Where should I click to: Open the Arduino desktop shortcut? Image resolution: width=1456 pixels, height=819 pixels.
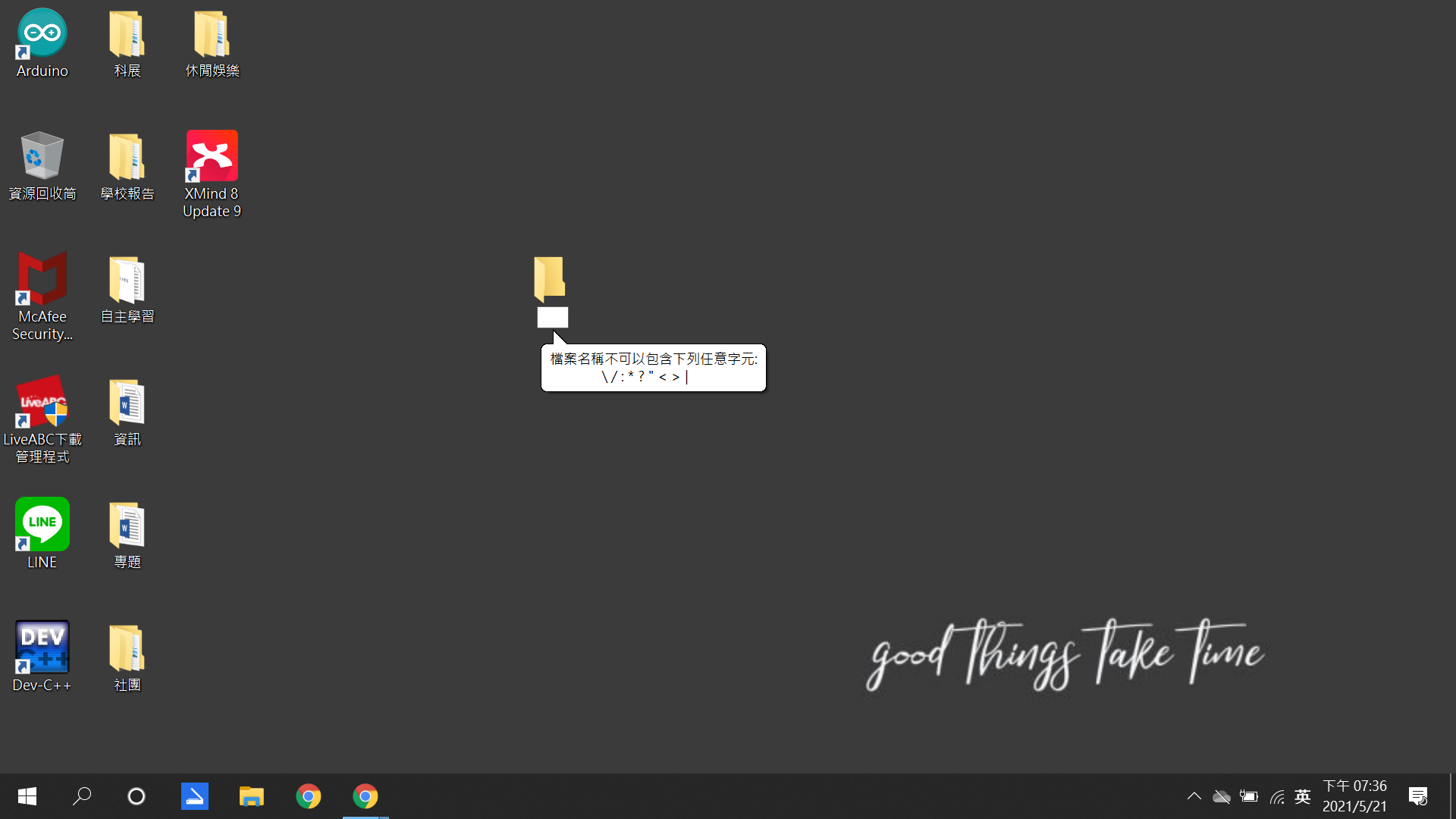coord(42,34)
